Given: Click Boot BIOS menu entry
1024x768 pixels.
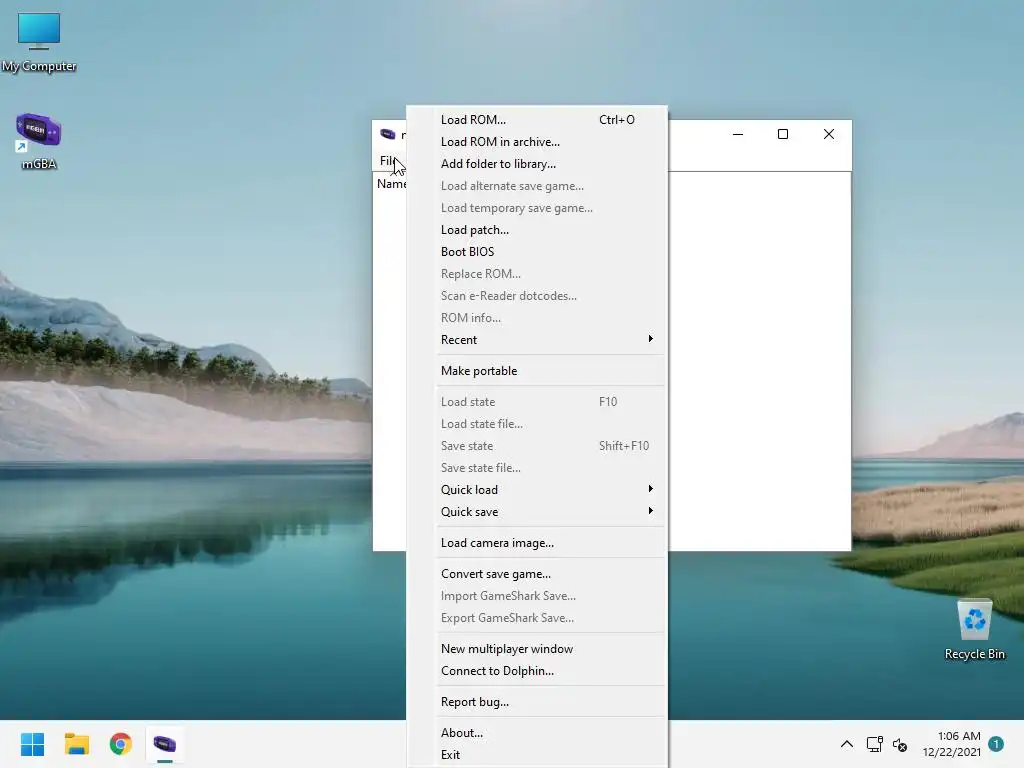Looking at the screenshot, I should coord(537,251).
